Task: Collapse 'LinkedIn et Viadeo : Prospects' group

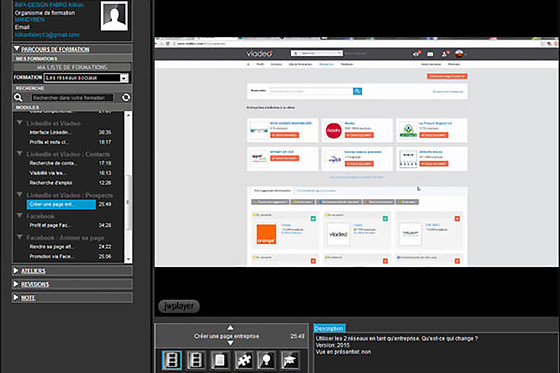Action: pos(20,194)
